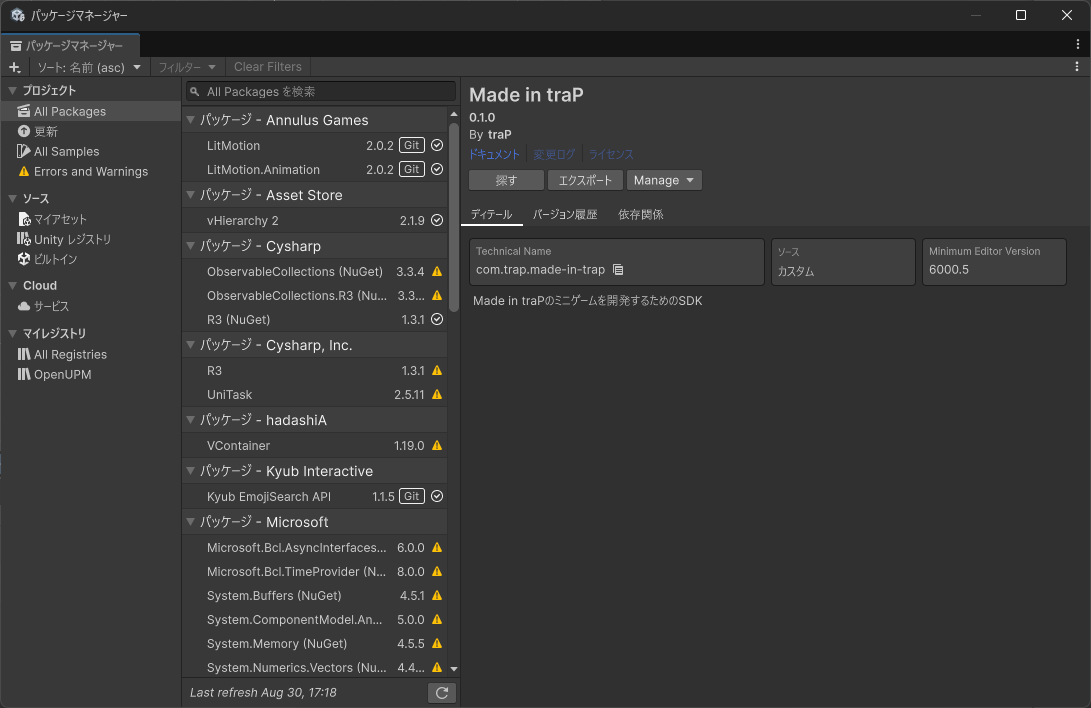Collapse the Microsoft package group
This screenshot has width=1091, height=708.
tap(191, 522)
